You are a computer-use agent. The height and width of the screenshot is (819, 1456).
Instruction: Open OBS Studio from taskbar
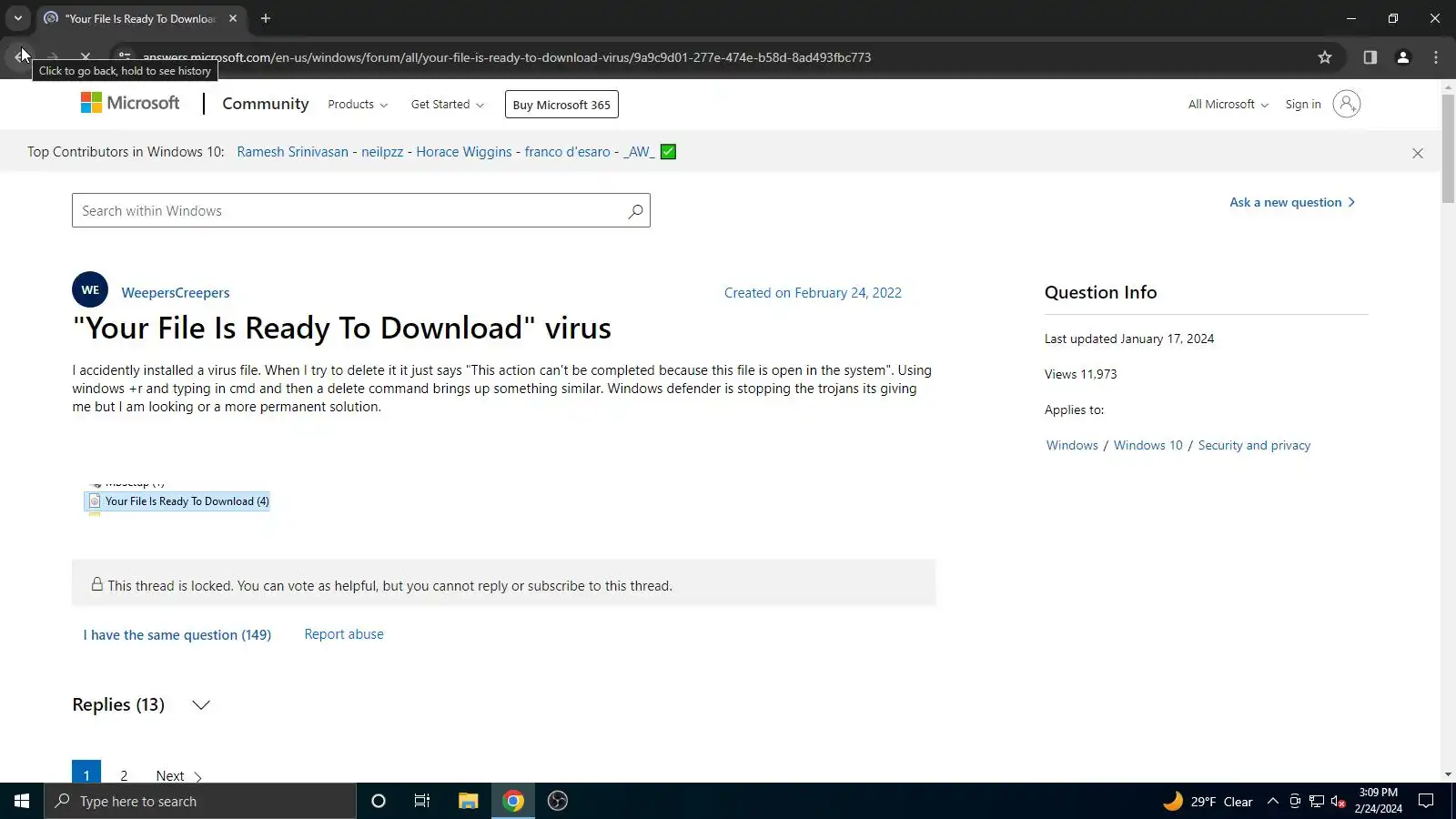(x=558, y=801)
